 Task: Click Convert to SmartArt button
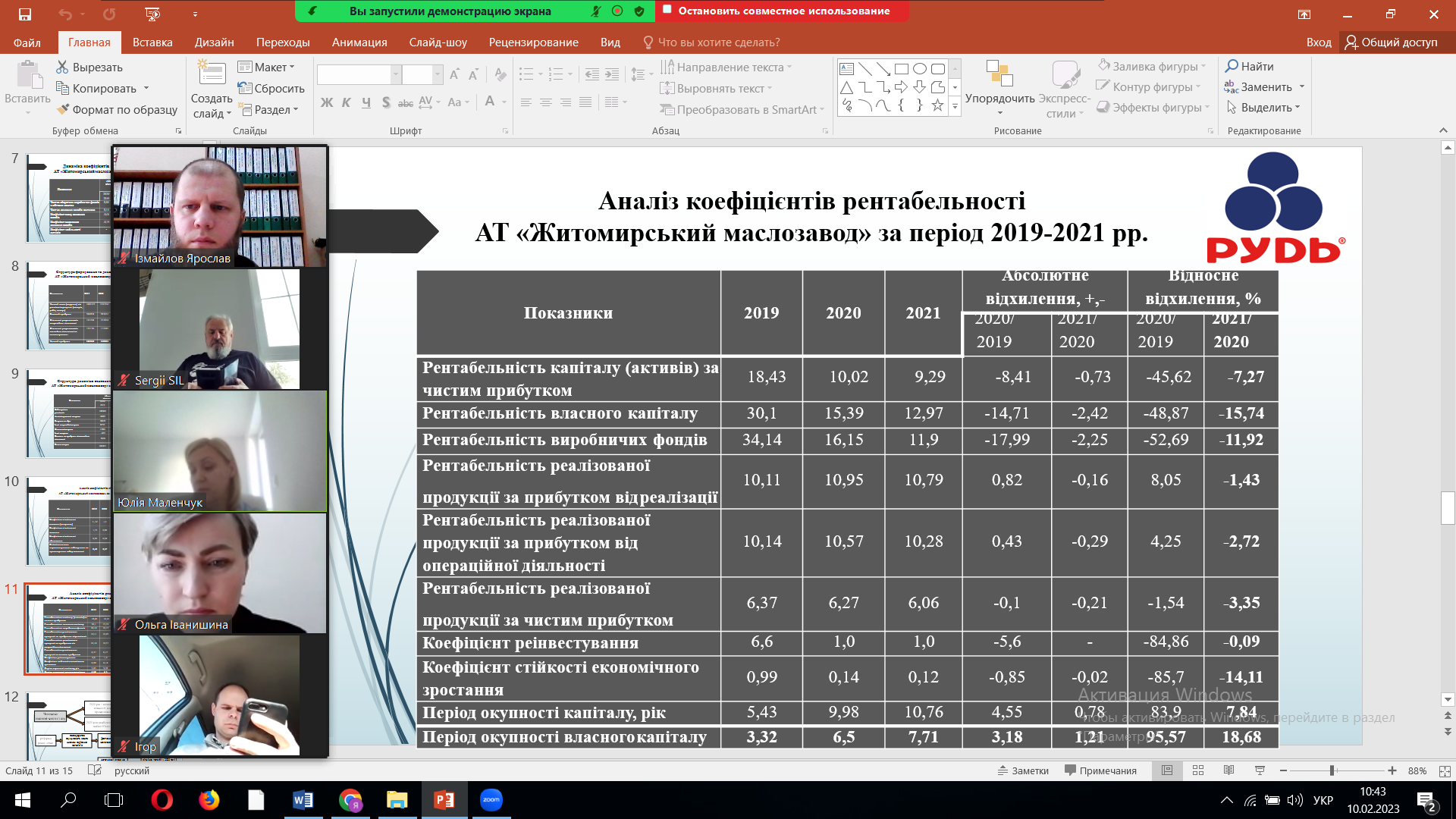[x=742, y=110]
